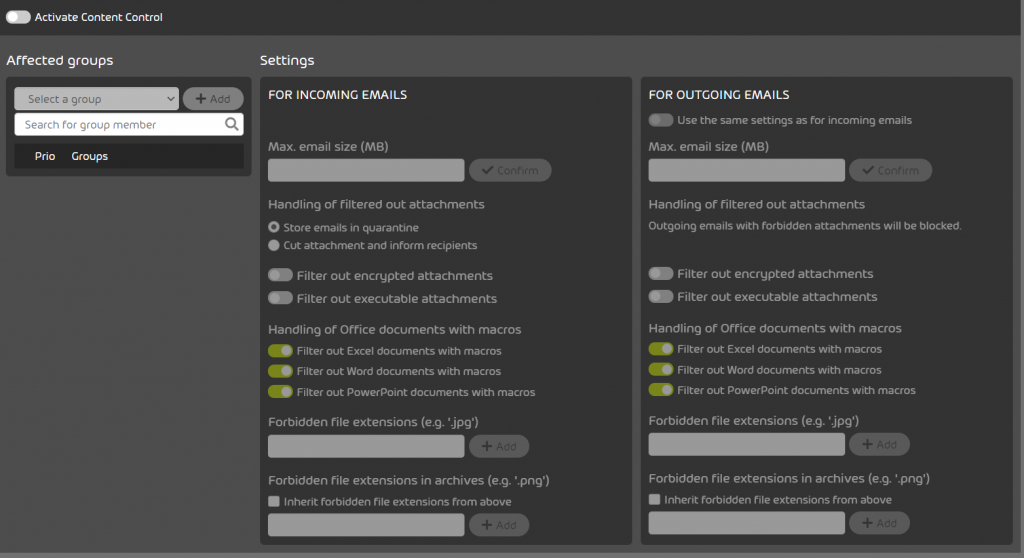Check incoming Inherit forbidden file extensions
This screenshot has height=558, width=1024.
coord(274,502)
